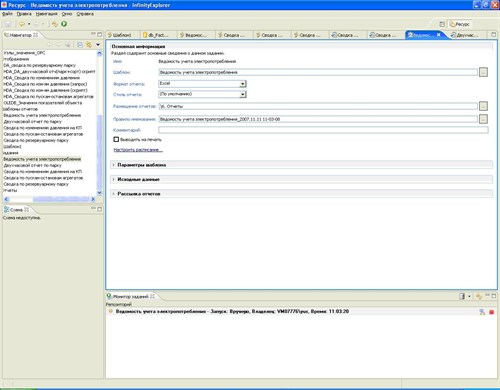Open the Окно menu
This screenshot has height=390, width=500.
tap(67, 14)
